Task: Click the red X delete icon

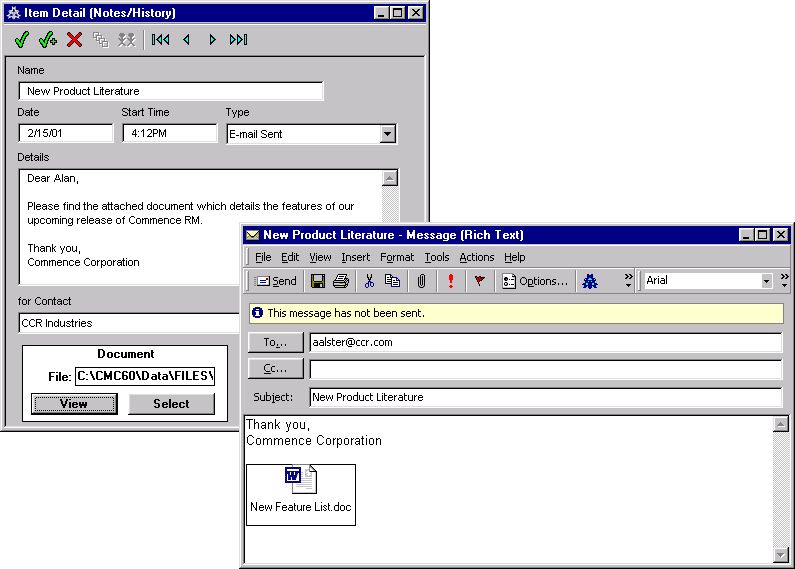Action: click(74, 40)
